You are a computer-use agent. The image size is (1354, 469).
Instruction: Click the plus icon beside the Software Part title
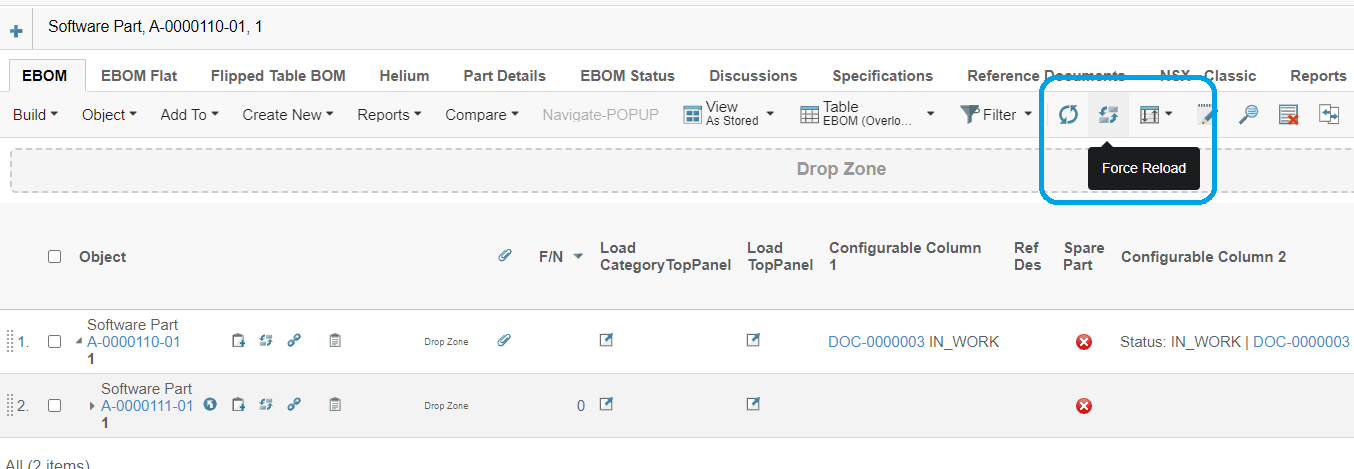[x=16, y=31]
